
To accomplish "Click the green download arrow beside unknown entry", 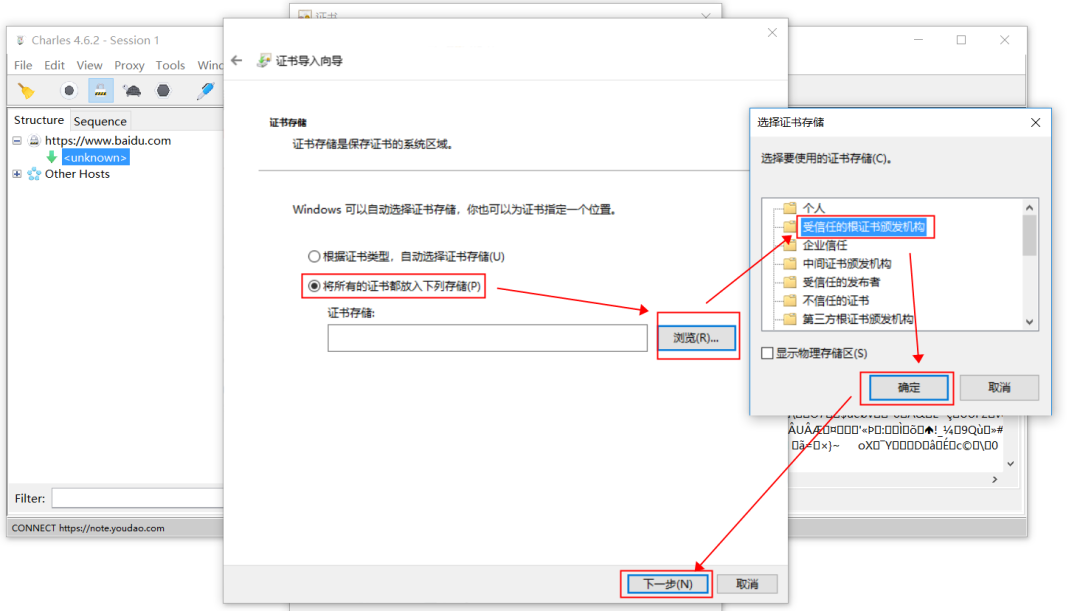I will pyautogui.click(x=52, y=157).
